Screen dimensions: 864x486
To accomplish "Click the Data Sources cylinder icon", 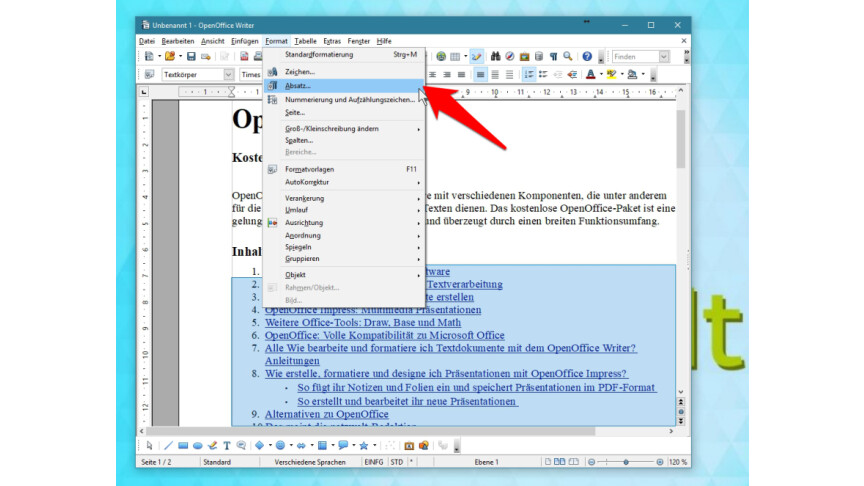I will (539, 56).
